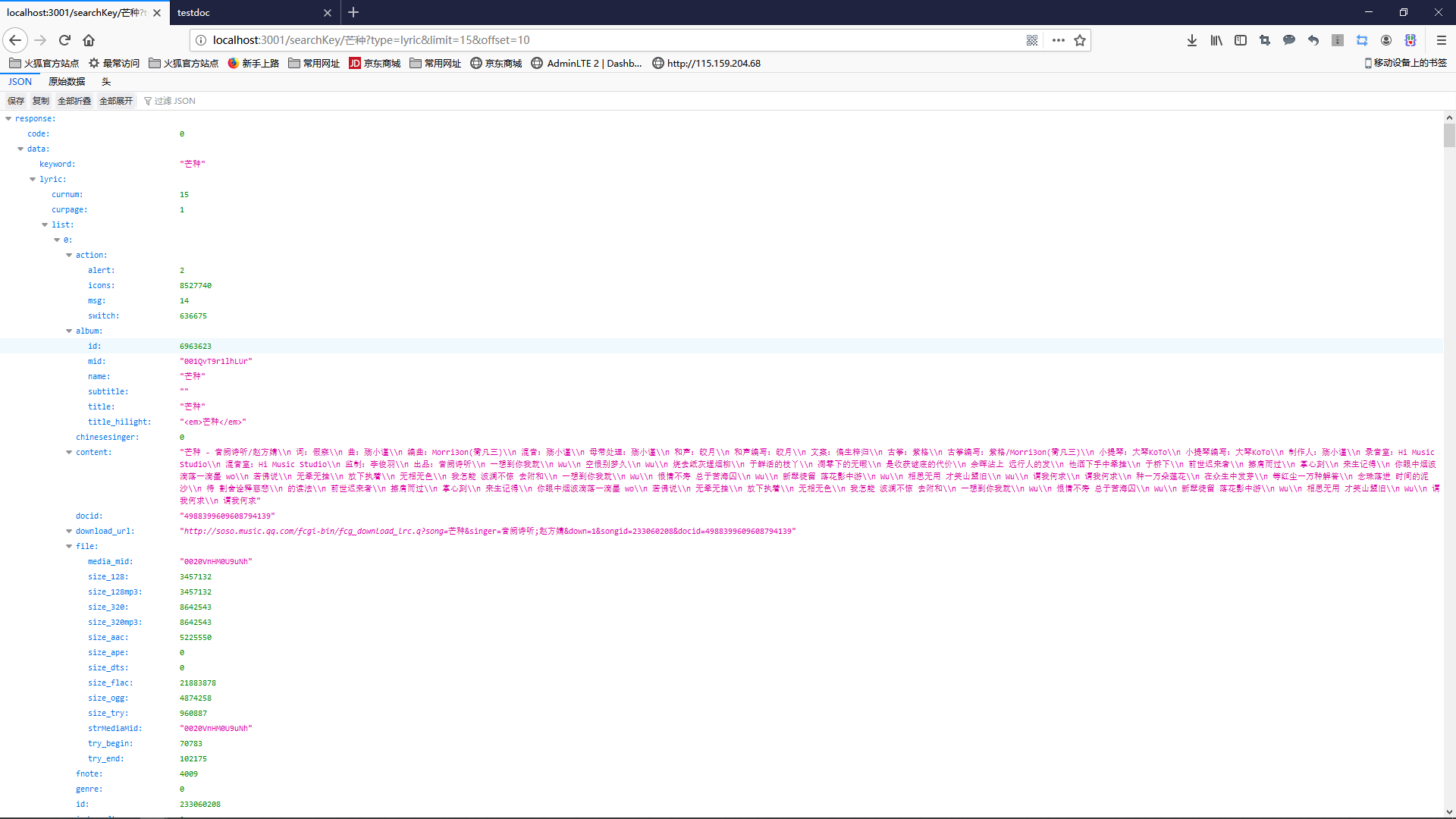
Task: Toggle the sidebar panel icon
Action: (1241, 40)
